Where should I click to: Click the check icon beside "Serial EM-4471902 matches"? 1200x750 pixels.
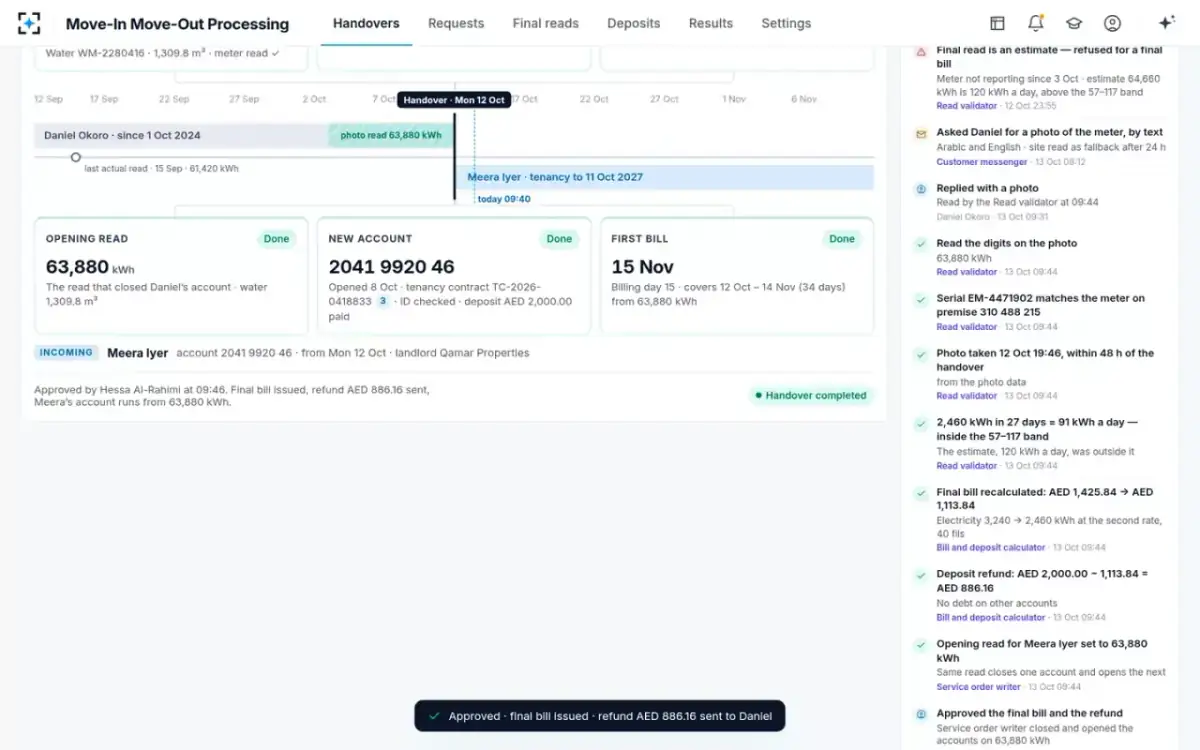[x=921, y=298]
